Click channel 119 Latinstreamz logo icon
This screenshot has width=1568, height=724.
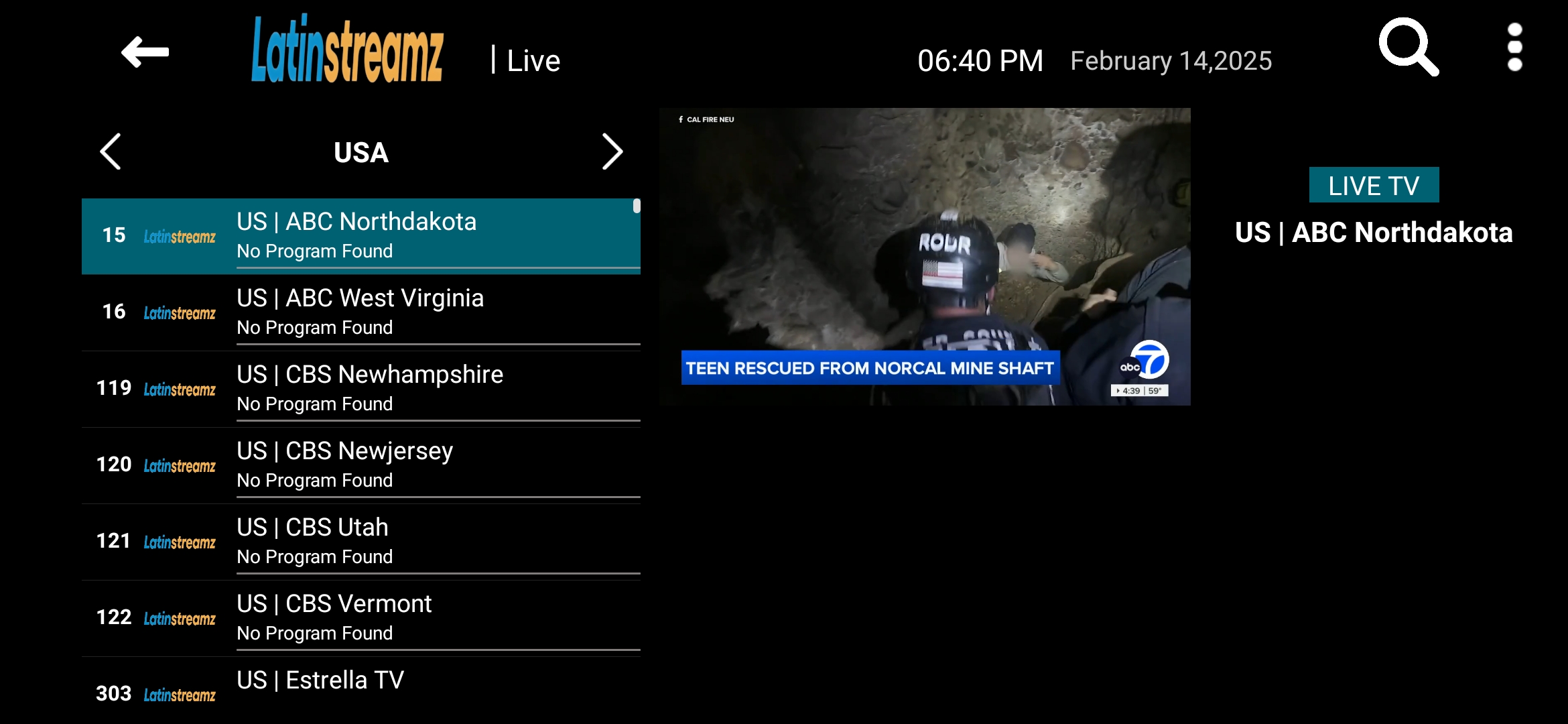(x=180, y=389)
